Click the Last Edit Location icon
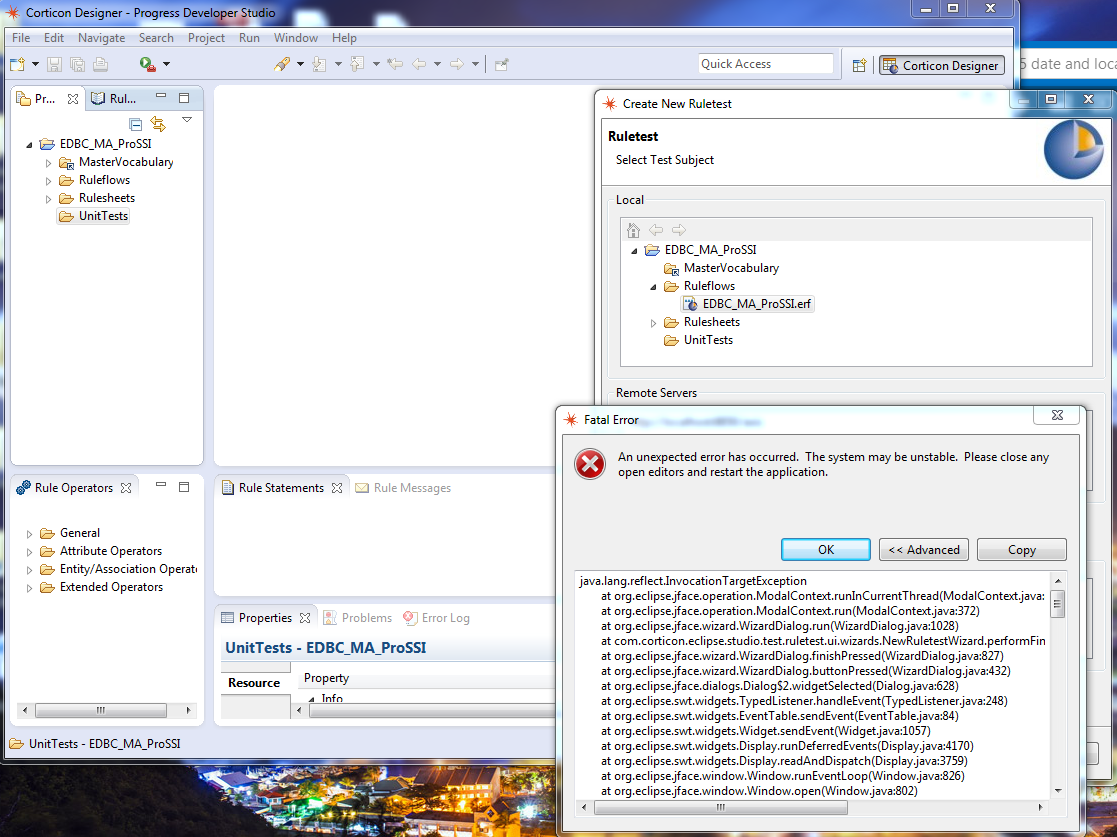The width and height of the screenshot is (1117, 837). coord(395,64)
